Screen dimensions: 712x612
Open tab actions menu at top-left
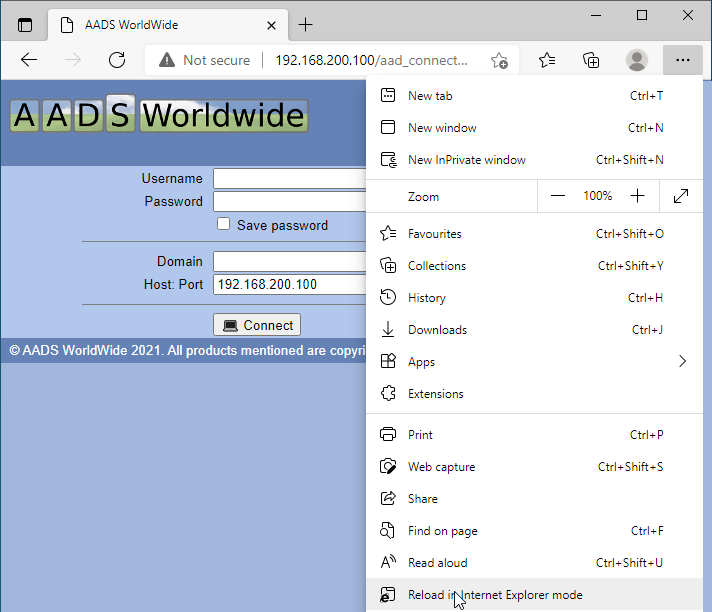[25, 25]
